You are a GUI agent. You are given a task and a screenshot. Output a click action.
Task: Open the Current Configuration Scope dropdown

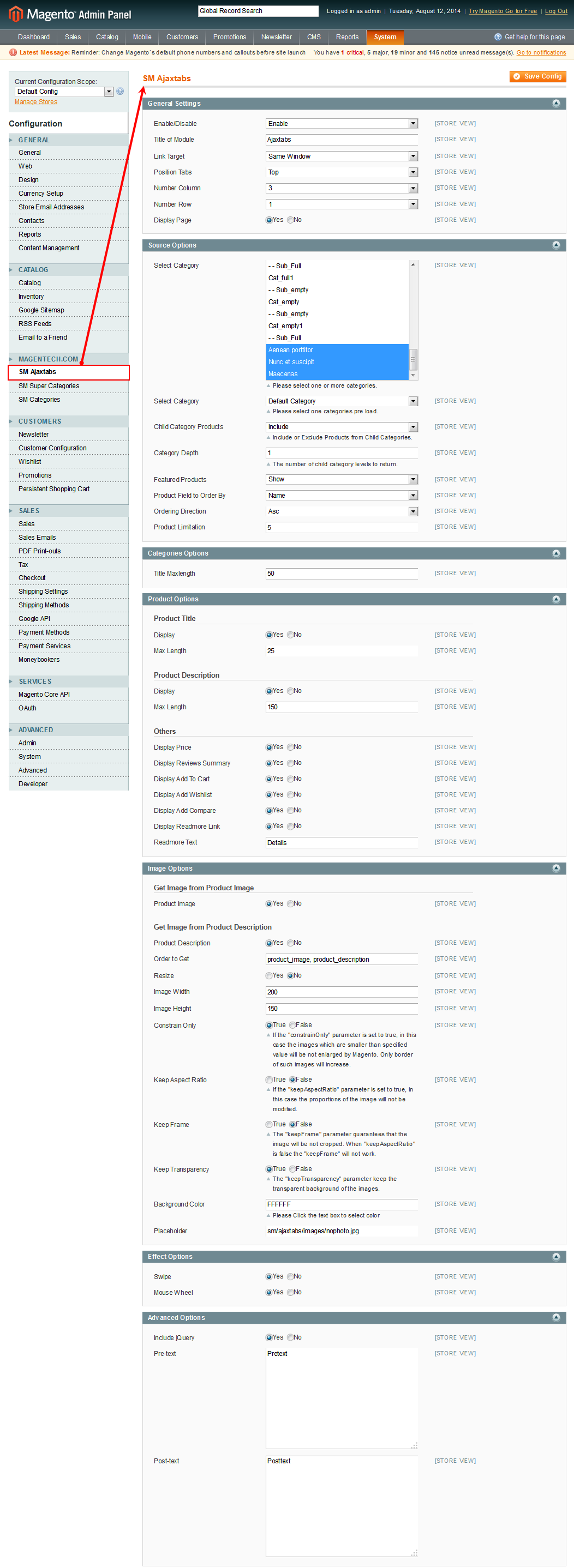[64, 92]
